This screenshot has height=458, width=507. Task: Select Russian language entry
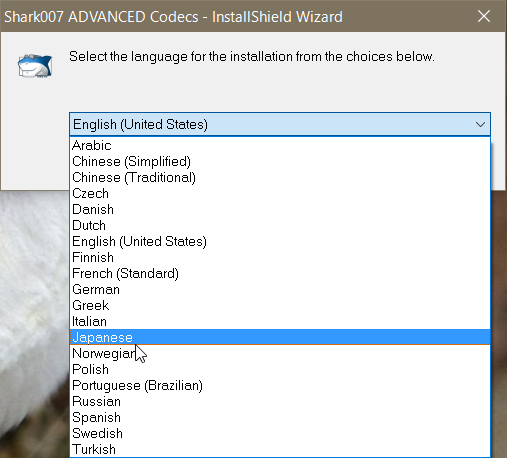(280, 401)
